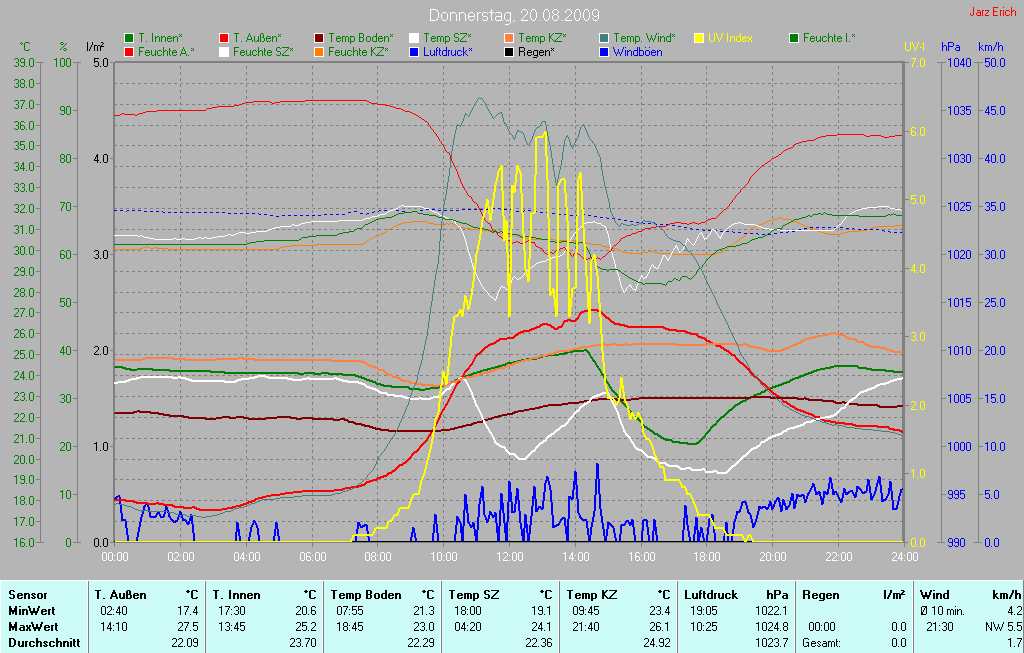Click the teal Temp. Wind legend square
Viewport: 1024px width, 653px height.
604,38
